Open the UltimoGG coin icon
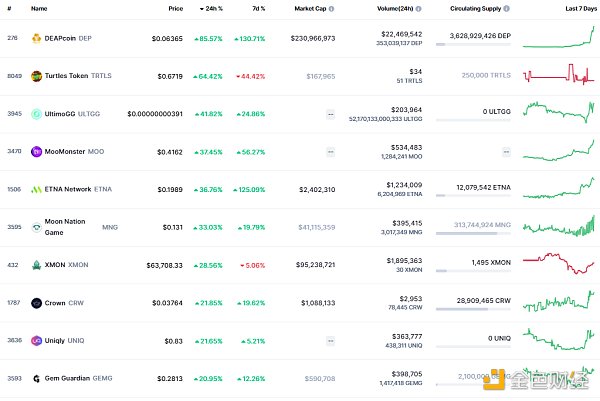600x401 pixels. point(37,114)
